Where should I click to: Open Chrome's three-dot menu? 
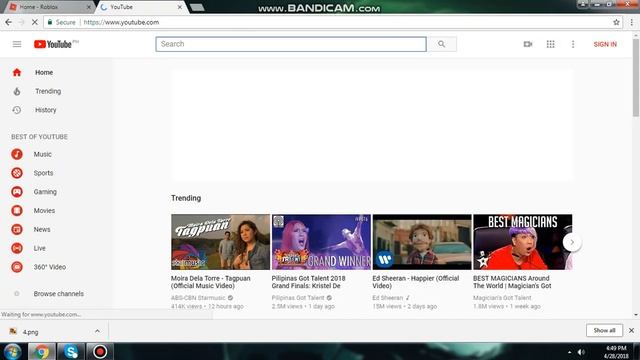coord(632,22)
